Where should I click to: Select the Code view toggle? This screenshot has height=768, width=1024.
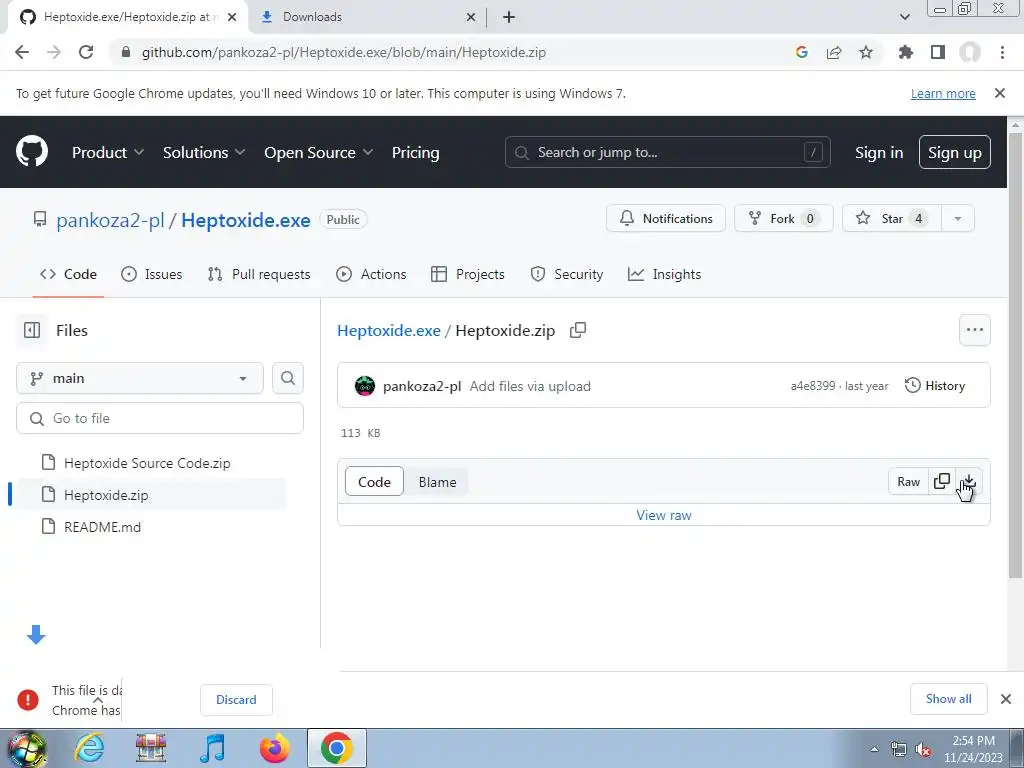click(x=374, y=482)
